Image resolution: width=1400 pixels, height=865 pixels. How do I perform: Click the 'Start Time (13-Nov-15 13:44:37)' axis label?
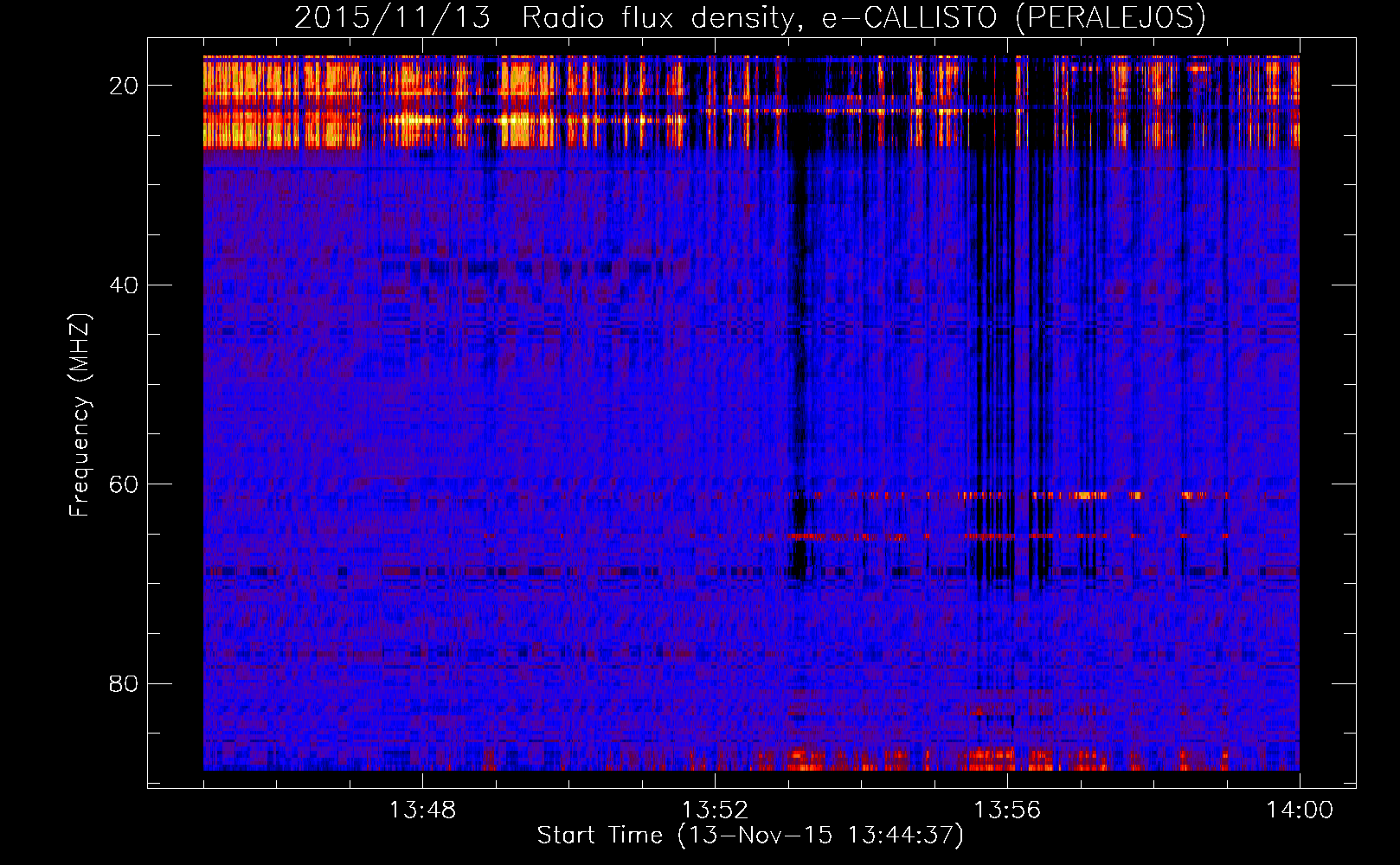[x=750, y=836]
